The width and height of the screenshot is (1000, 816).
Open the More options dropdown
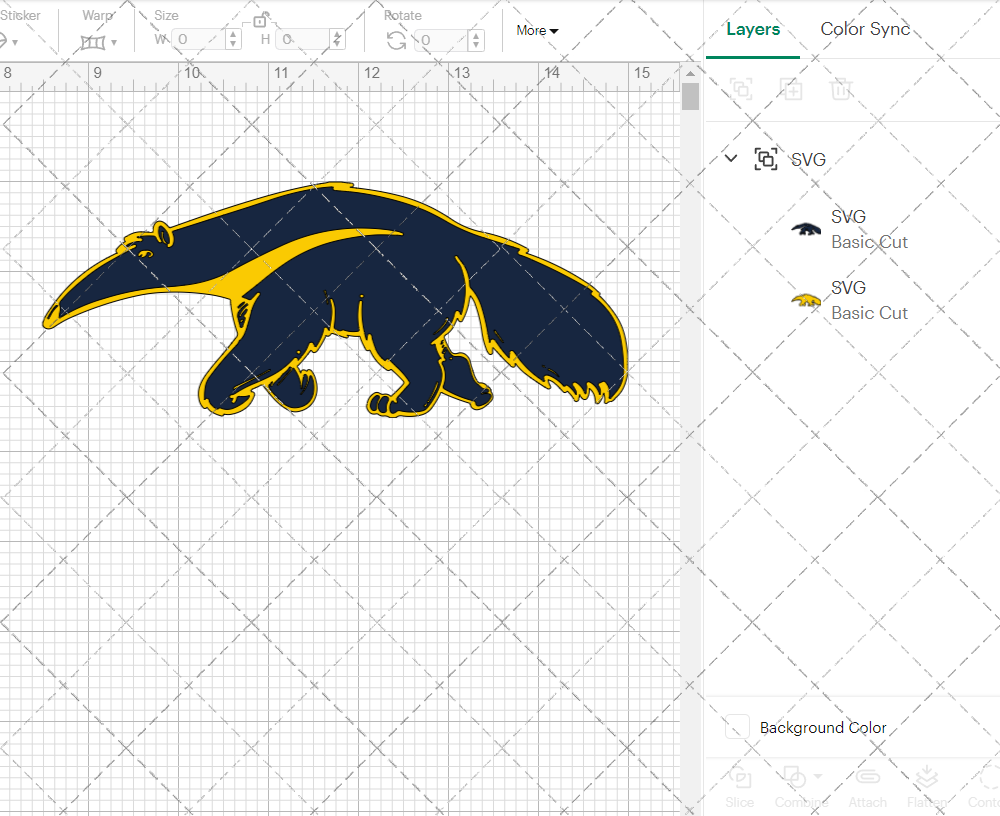click(x=537, y=30)
